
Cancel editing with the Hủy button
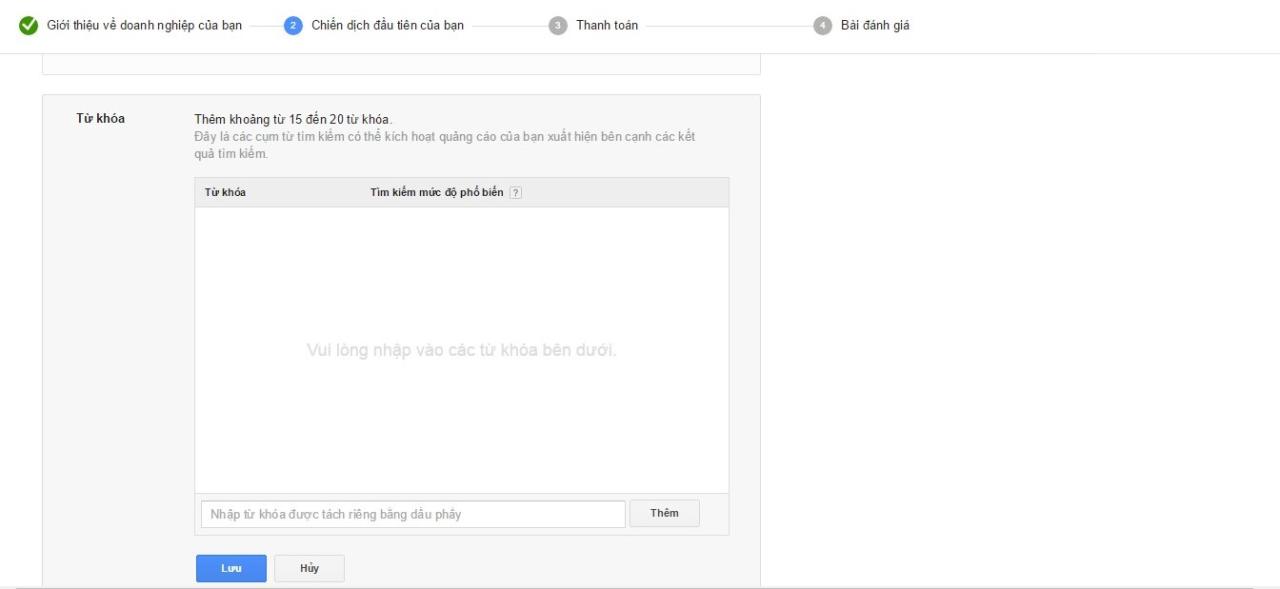click(x=309, y=568)
